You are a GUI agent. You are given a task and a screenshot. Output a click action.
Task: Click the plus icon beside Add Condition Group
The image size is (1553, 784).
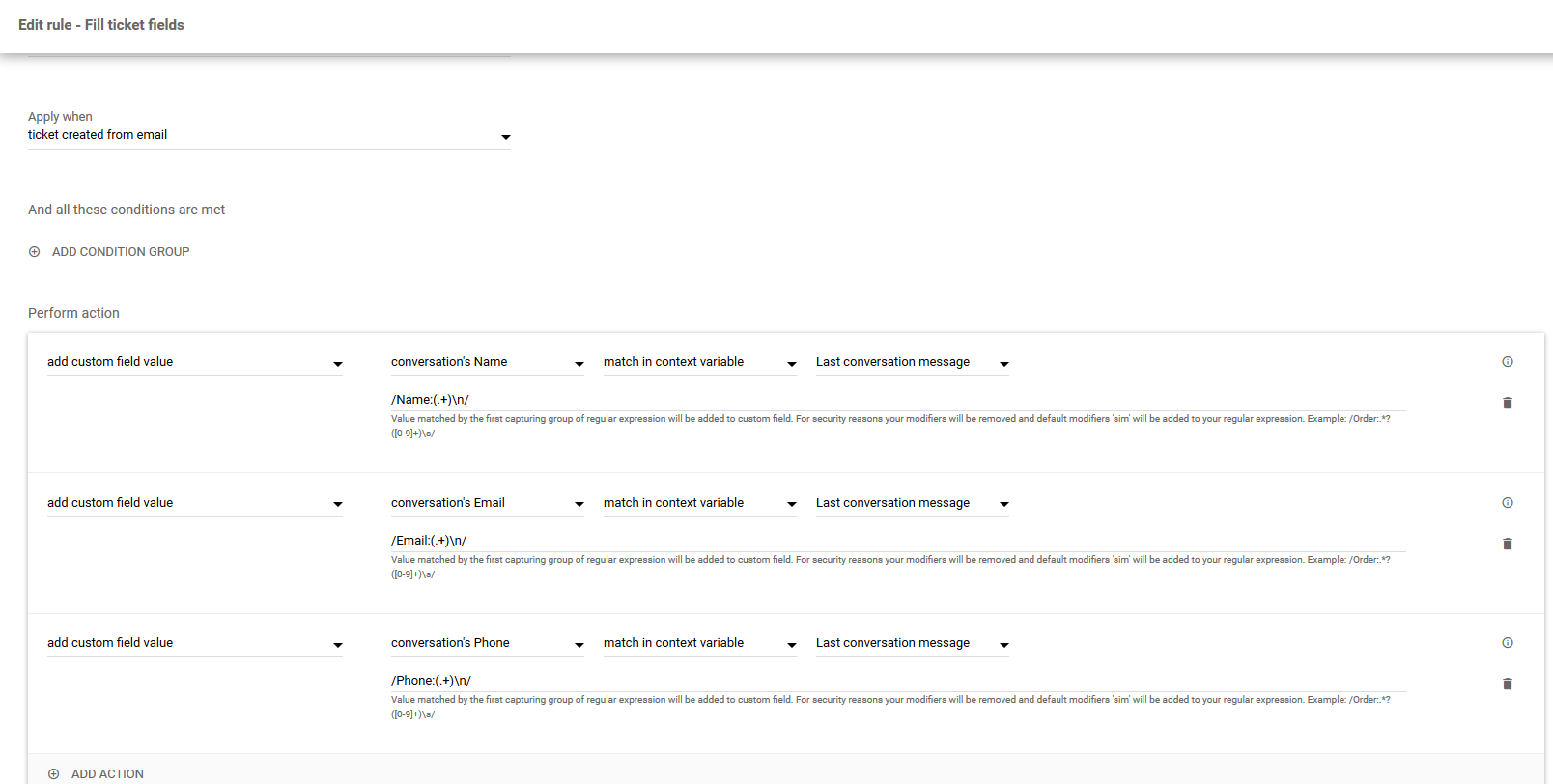(x=35, y=252)
